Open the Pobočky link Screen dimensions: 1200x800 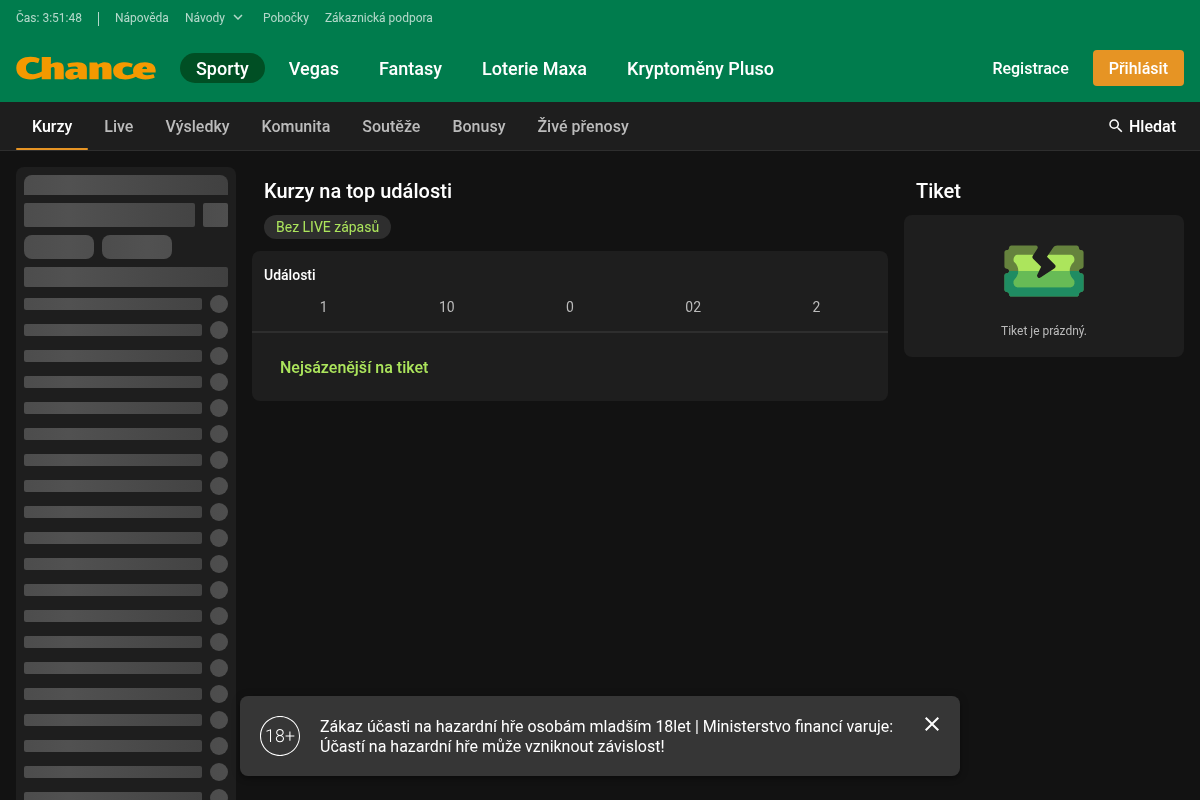pyautogui.click(x=286, y=18)
